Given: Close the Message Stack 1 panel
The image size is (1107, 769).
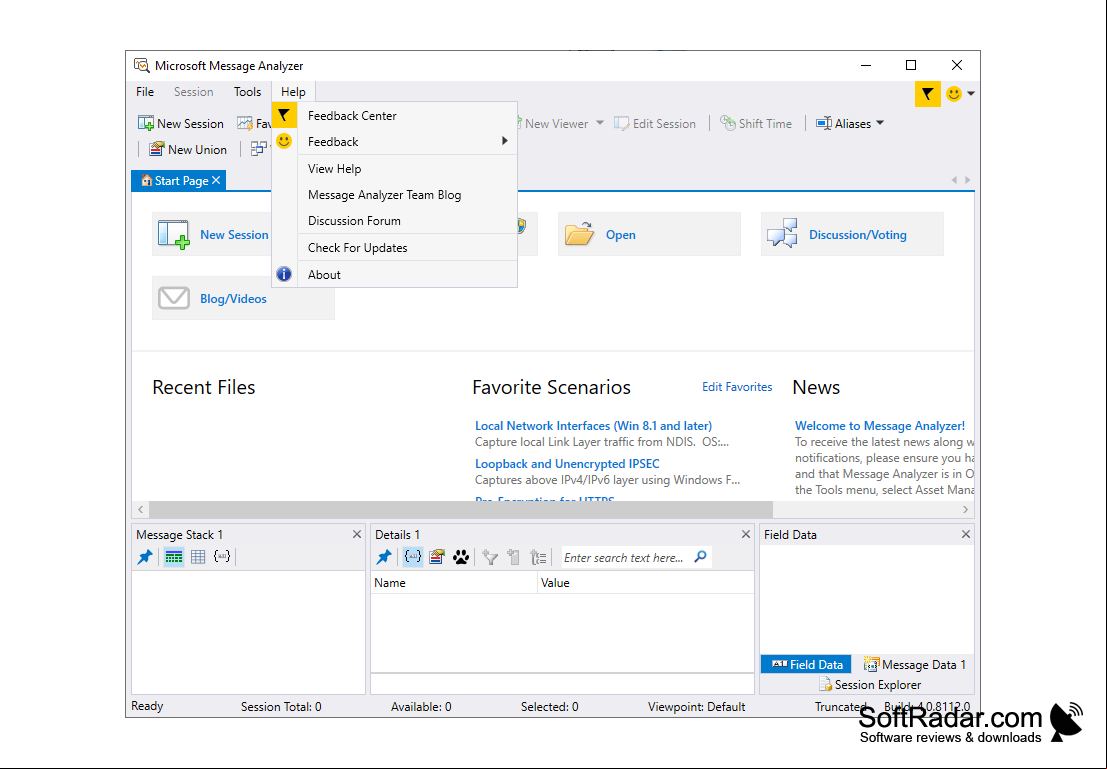Looking at the screenshot, I should point(357,535).
